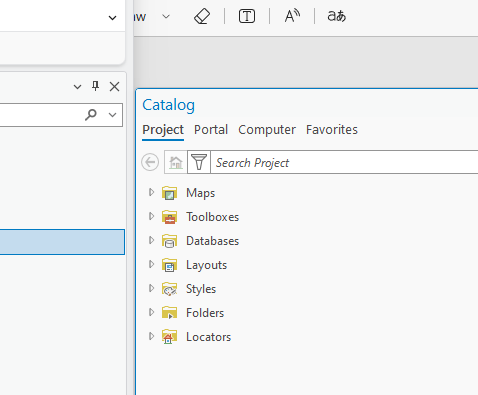The height and width of the screenshot is (395, 478).
Task: Expand the Locators node
Action: click(151, 336)
